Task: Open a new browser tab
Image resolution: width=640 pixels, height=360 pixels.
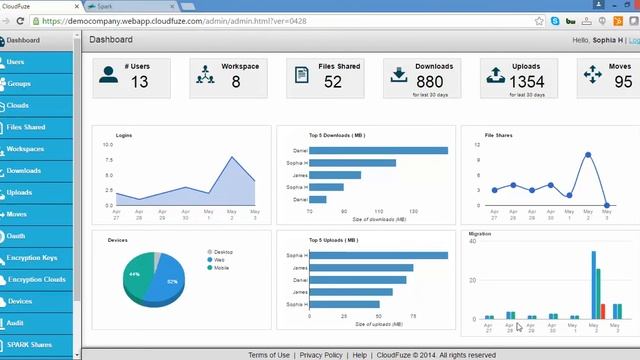Action: [x=188, y=7]
